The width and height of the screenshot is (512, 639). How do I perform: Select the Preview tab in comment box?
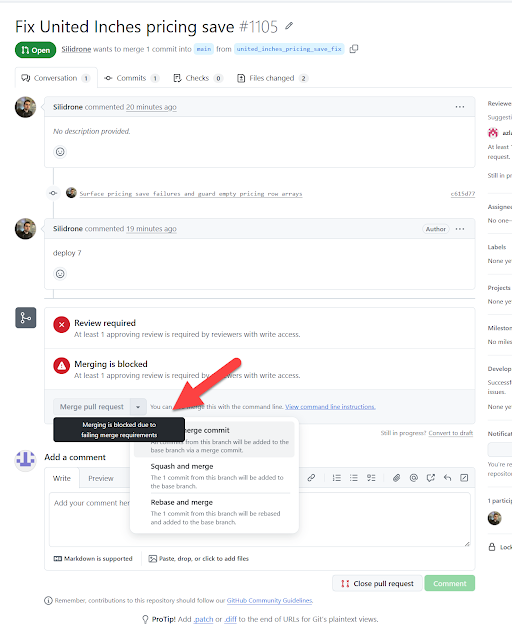[101, 478]
